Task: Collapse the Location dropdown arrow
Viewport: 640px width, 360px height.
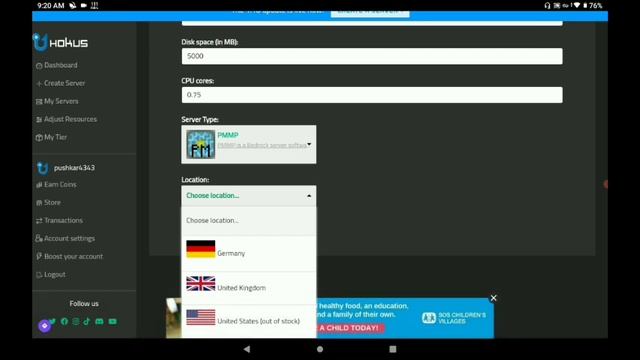Action: click(309, 196)
